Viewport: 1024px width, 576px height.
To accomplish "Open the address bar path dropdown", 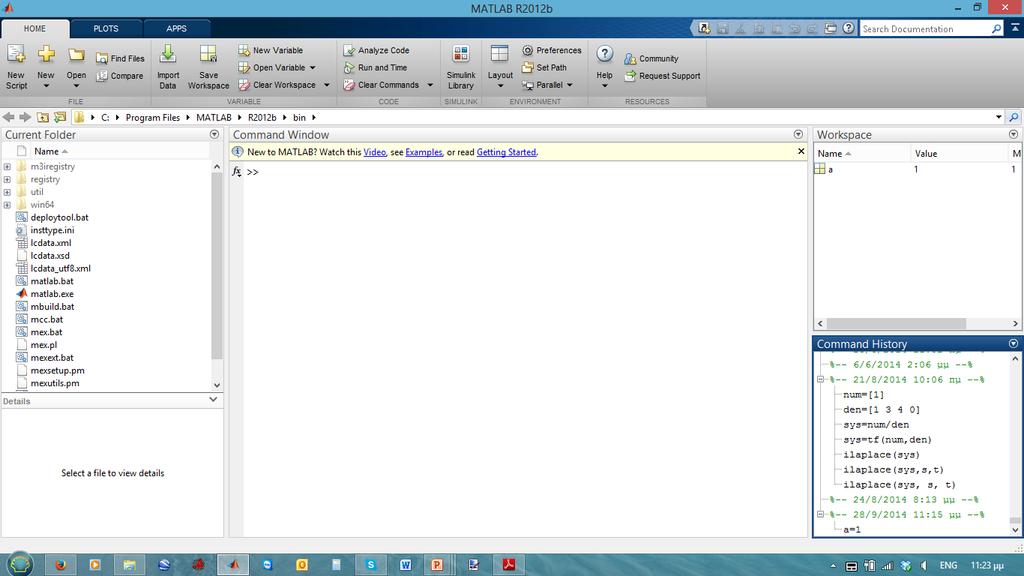I will [999, 118].
